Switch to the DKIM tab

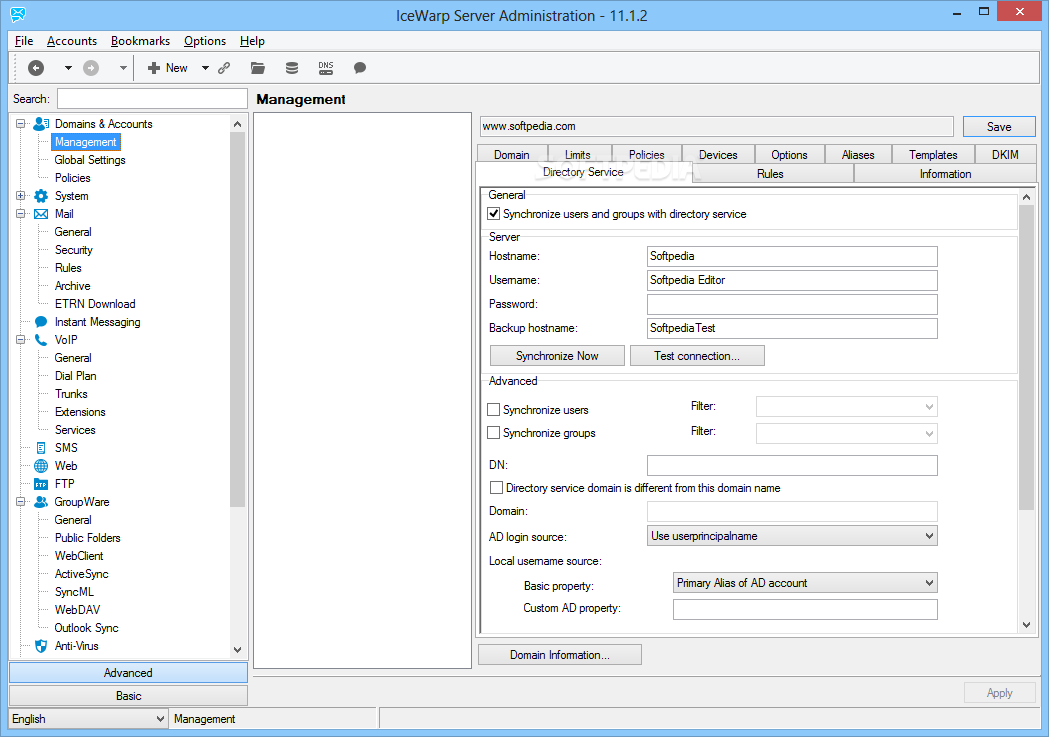click(x=1005, y=154)
